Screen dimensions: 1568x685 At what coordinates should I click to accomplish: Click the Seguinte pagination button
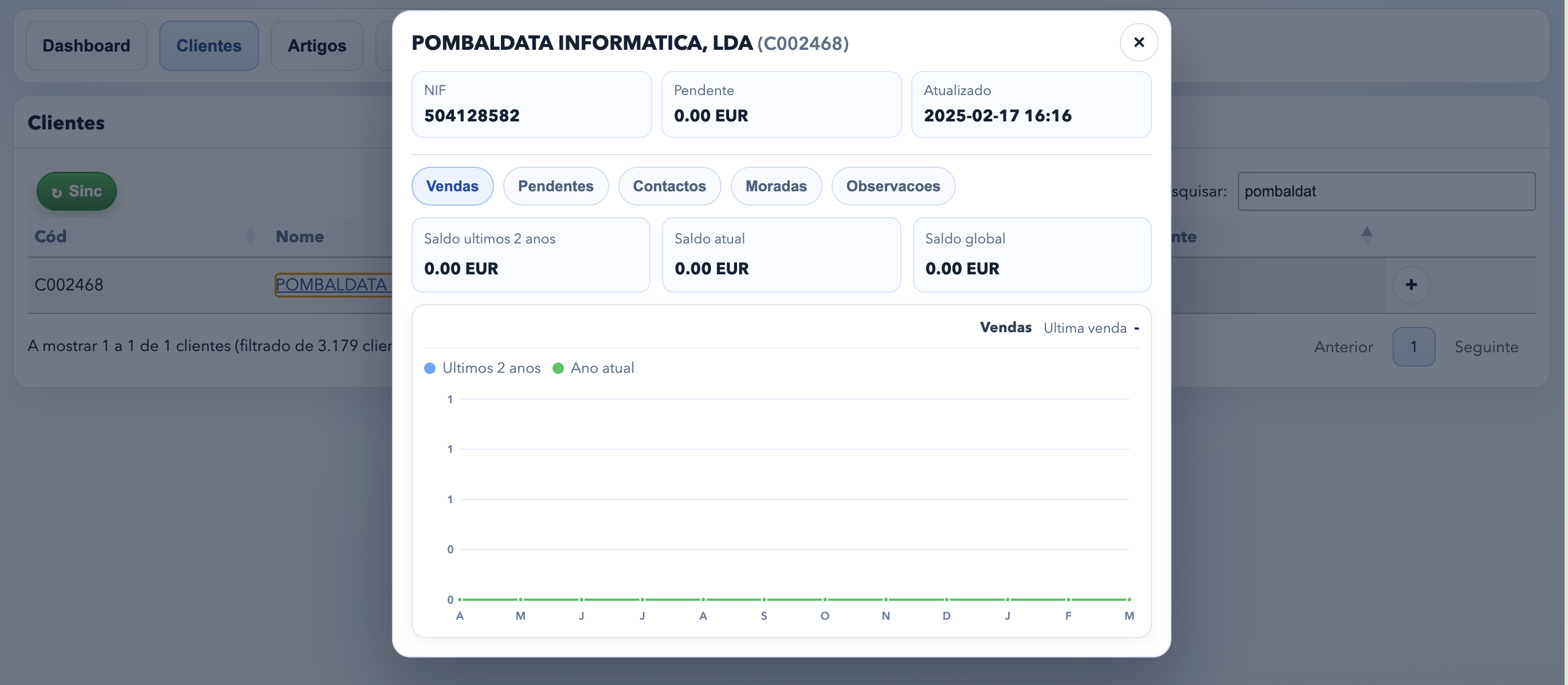click(x=1487, y=347)
